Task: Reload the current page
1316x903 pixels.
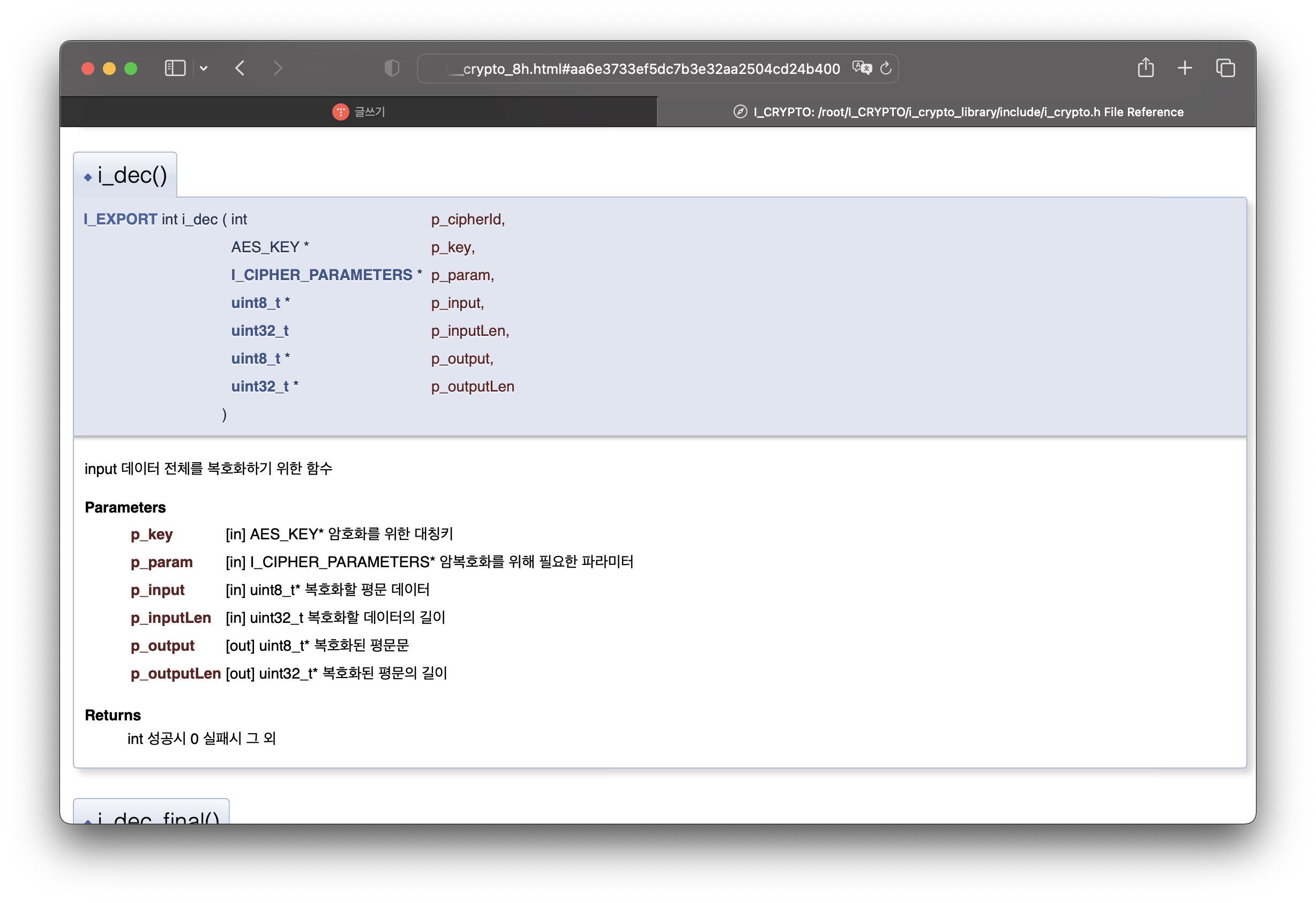Action: (886, 69)
